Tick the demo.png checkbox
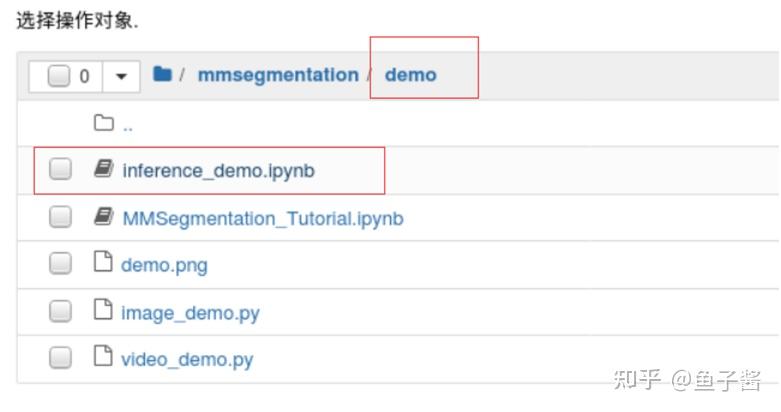The width and height of the screenshot is (781, 412). [60, 264]
